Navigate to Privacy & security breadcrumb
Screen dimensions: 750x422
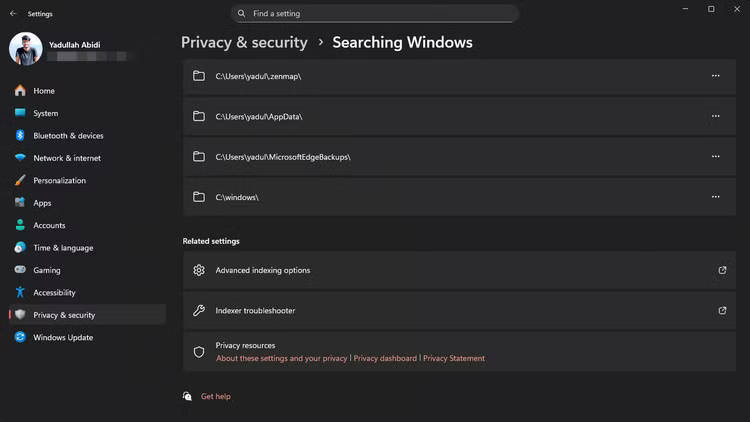click(244, 43)
